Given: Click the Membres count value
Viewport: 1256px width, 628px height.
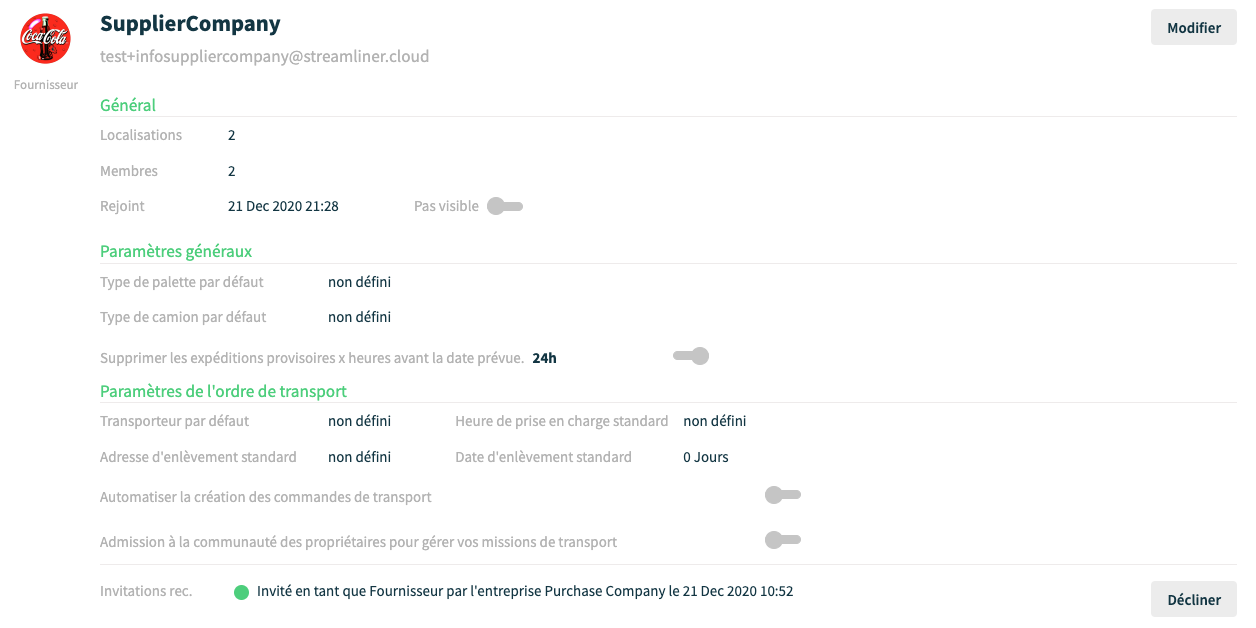Looking at the screenshot, I should pyautogui.click(x=232, y=171).
